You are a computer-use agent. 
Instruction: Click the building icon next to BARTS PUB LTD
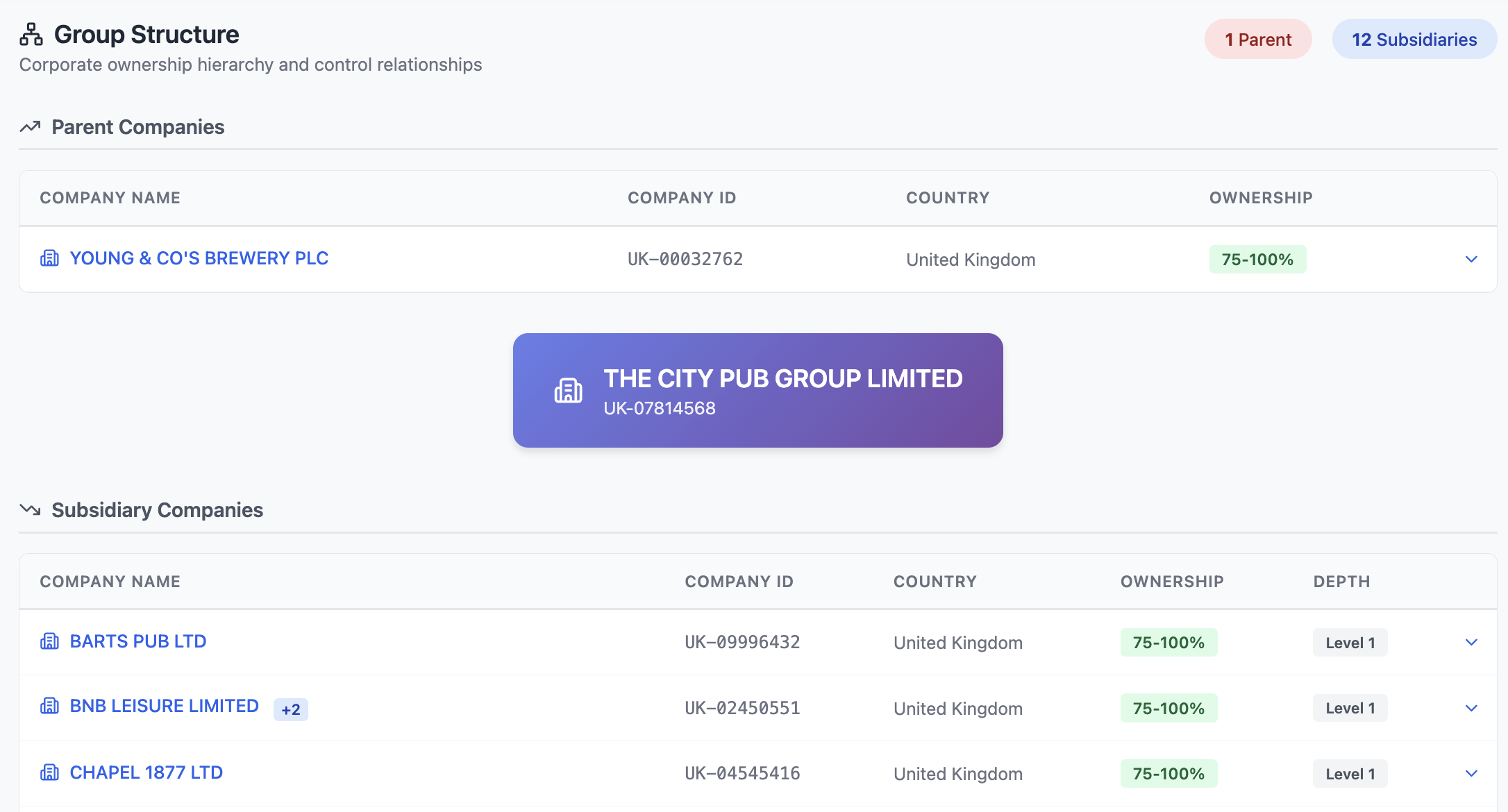pos(49,641)
